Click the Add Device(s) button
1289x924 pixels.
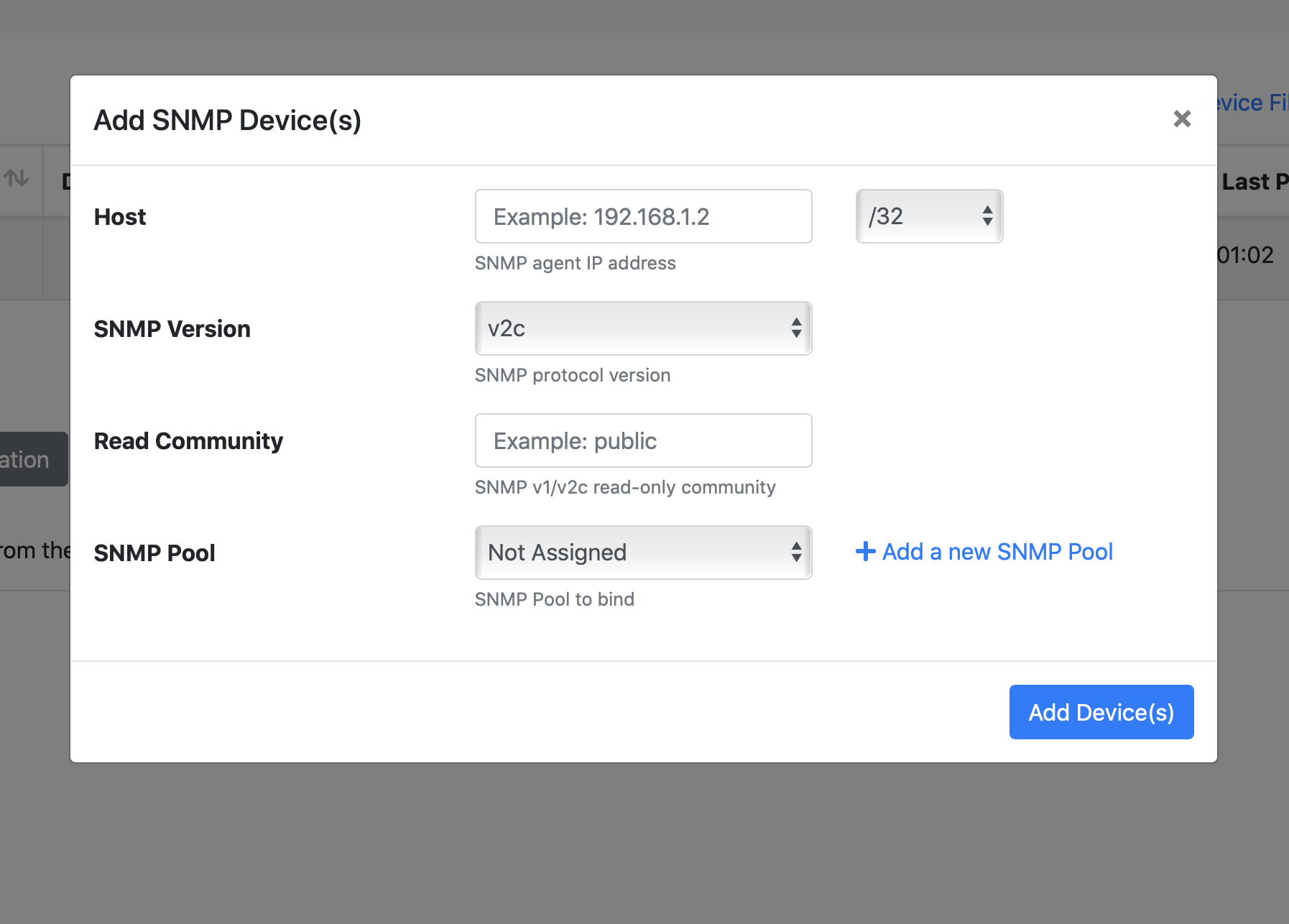[x=1101, y=712]
